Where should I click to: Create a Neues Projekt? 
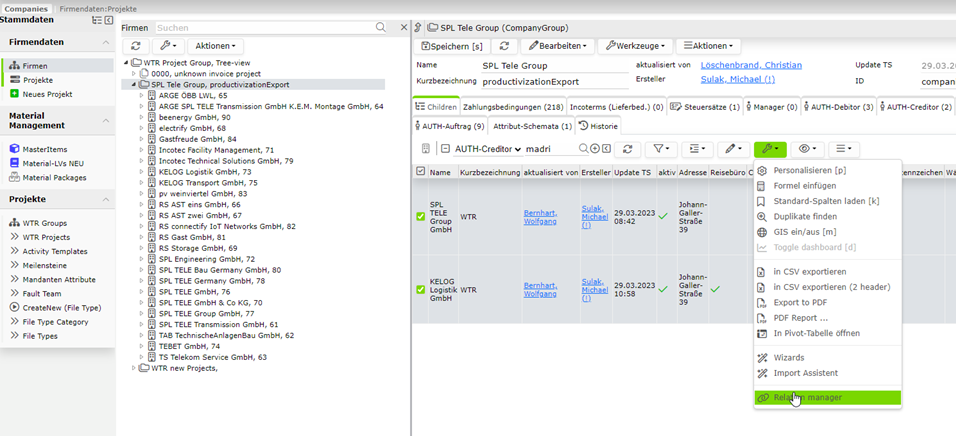point(48,94)
